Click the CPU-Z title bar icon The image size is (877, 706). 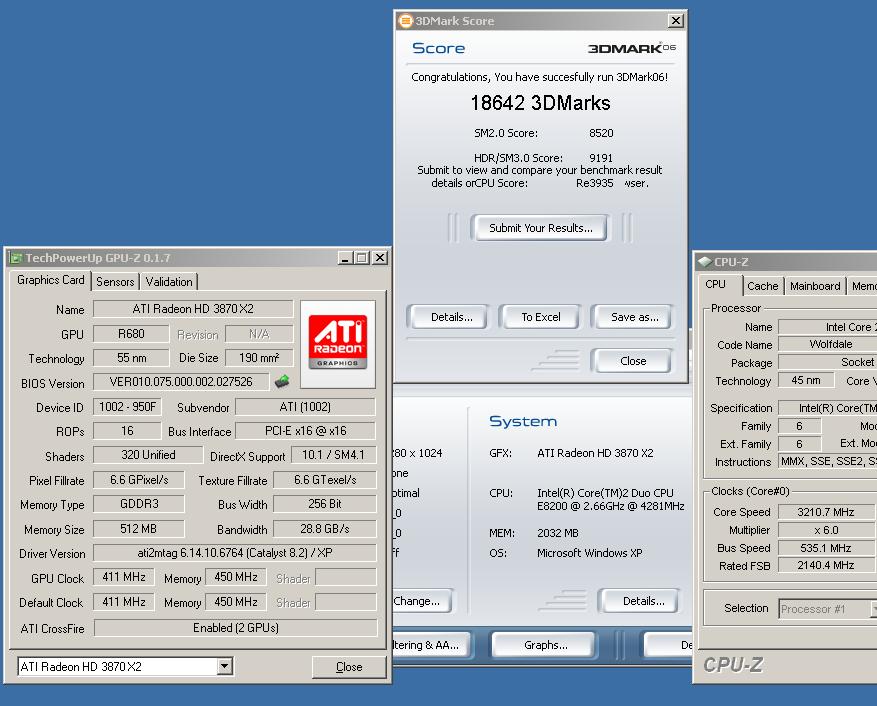(704, 261)
